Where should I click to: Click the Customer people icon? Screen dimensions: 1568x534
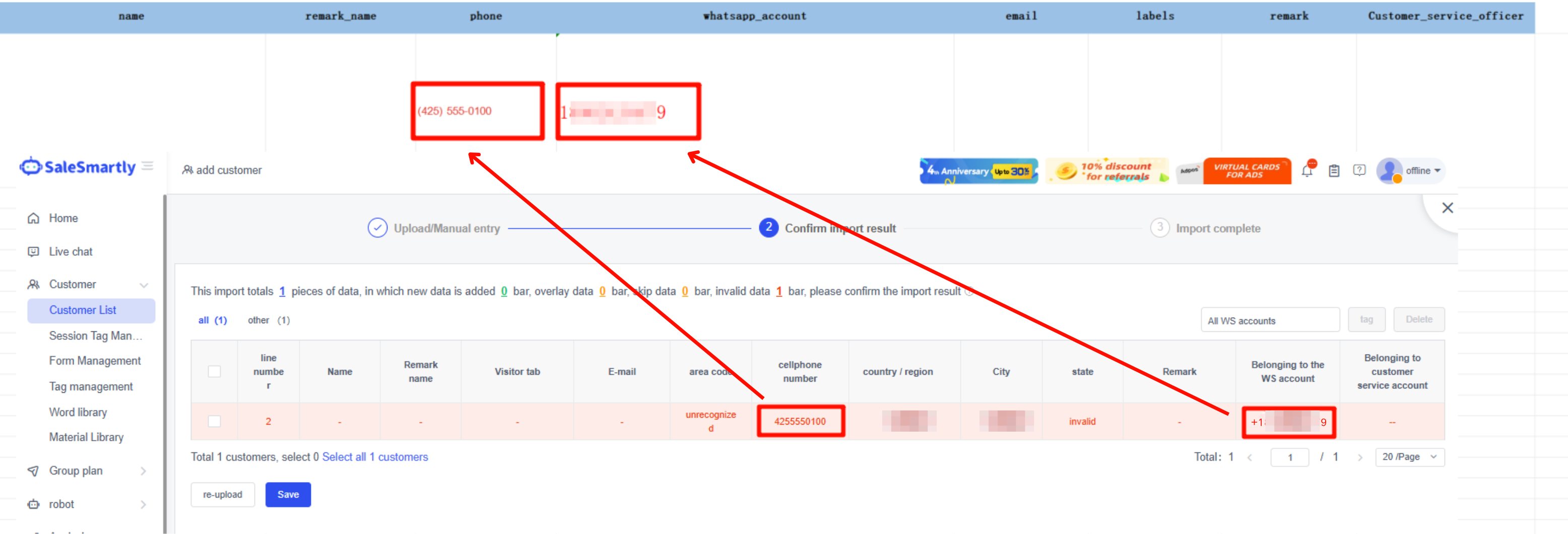tap(33, 284)
